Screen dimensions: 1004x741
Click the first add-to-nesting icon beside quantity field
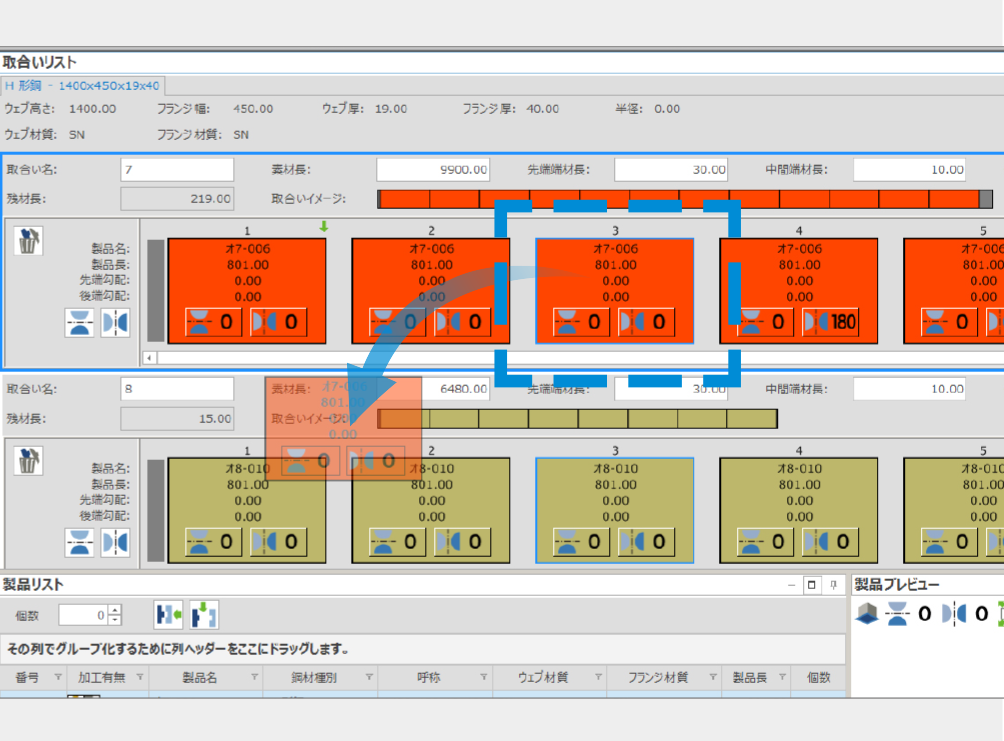(168, 615)
